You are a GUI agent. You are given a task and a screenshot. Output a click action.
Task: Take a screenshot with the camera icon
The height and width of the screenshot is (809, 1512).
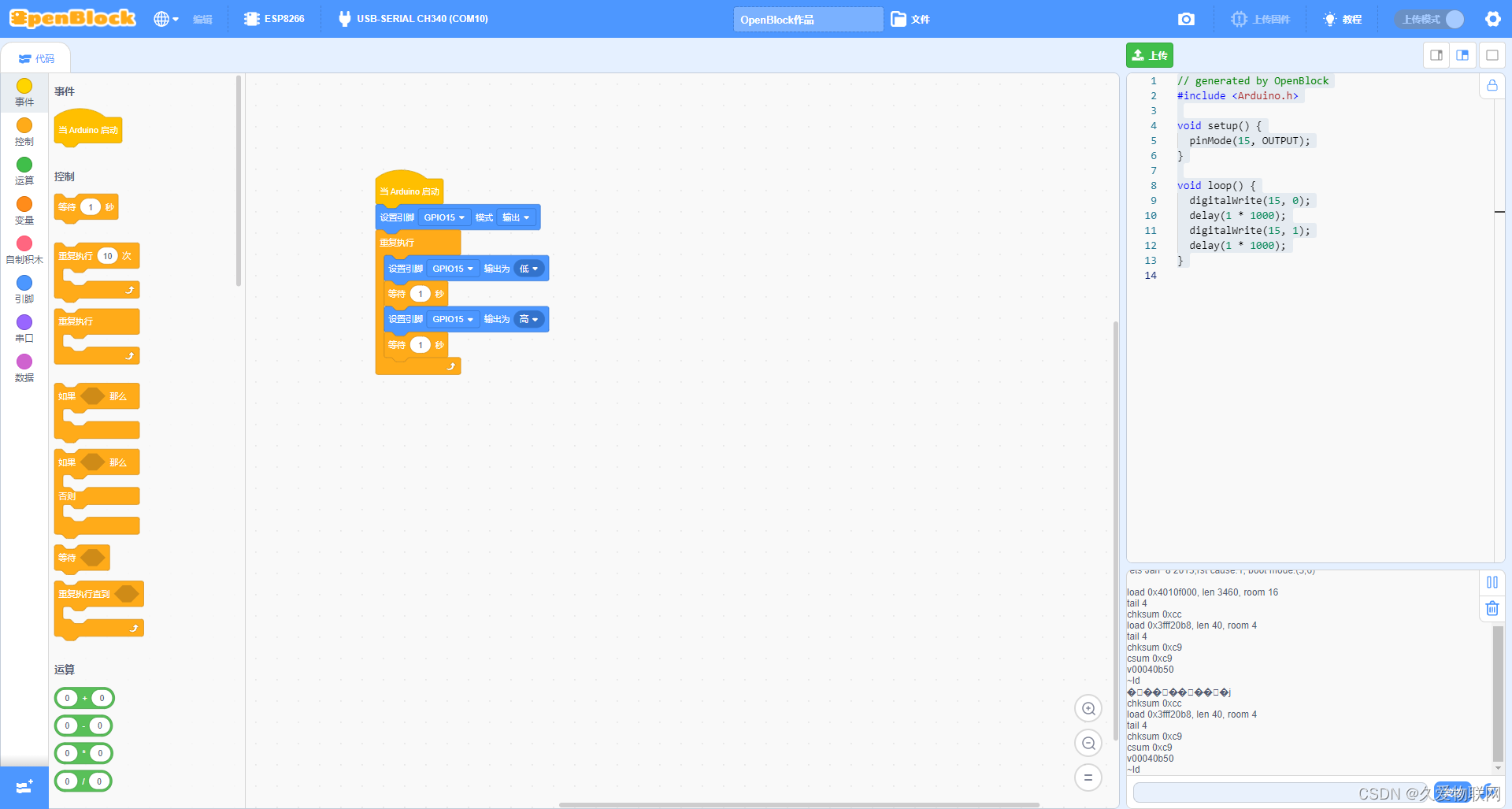1186,18
